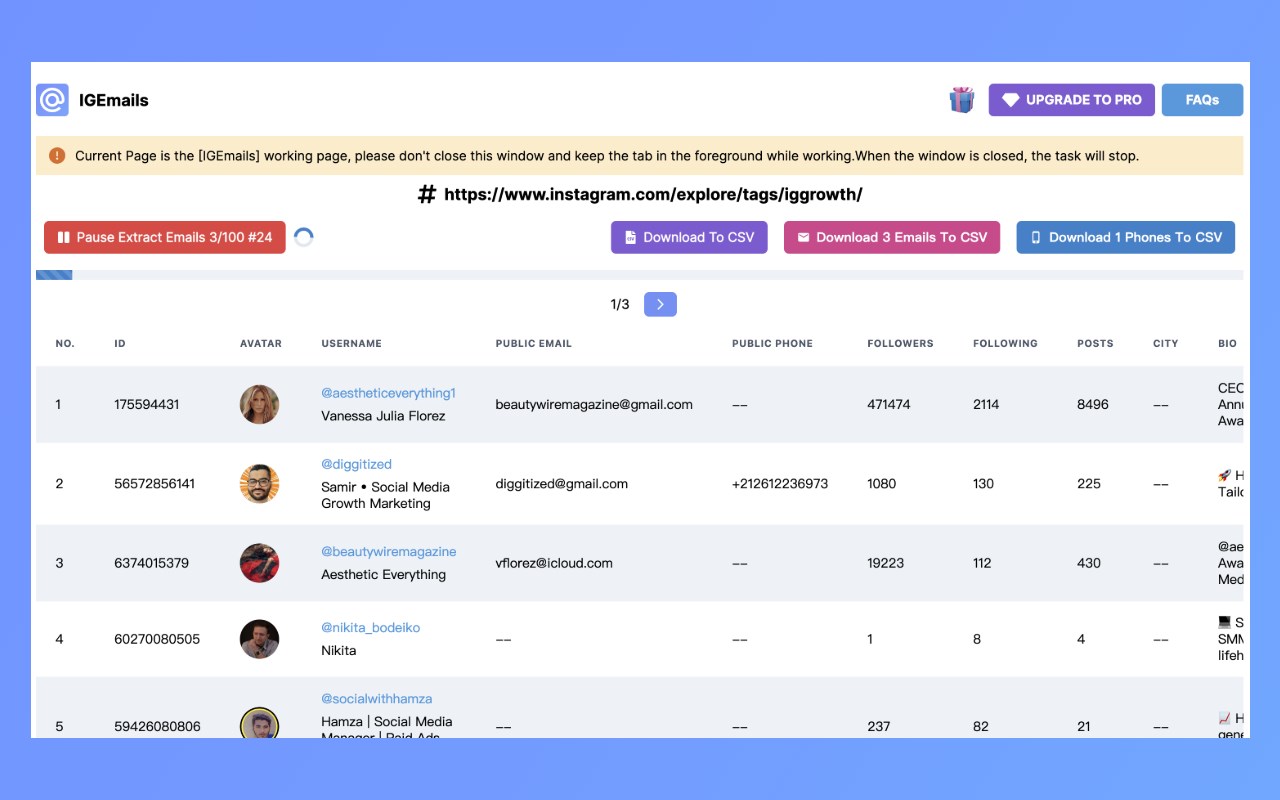
Task: Click ID 6374015379
Action: pyautogui.click(x=151, y=563)
